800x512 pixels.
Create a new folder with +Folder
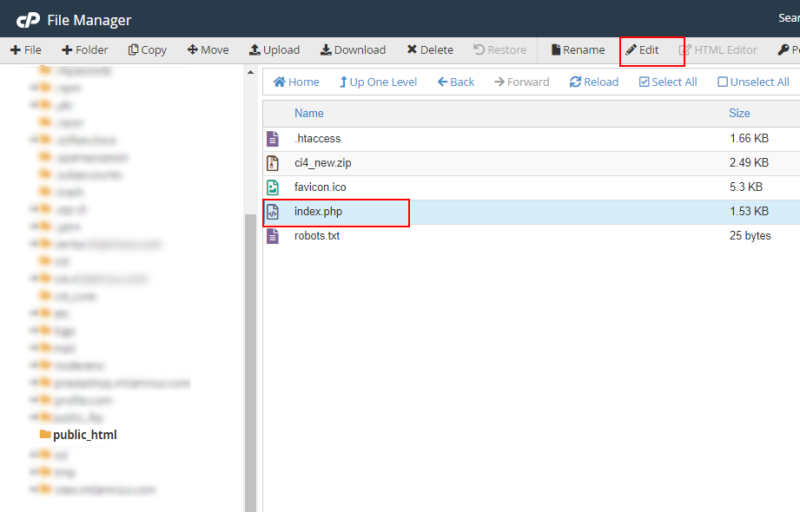click(84, 50)
